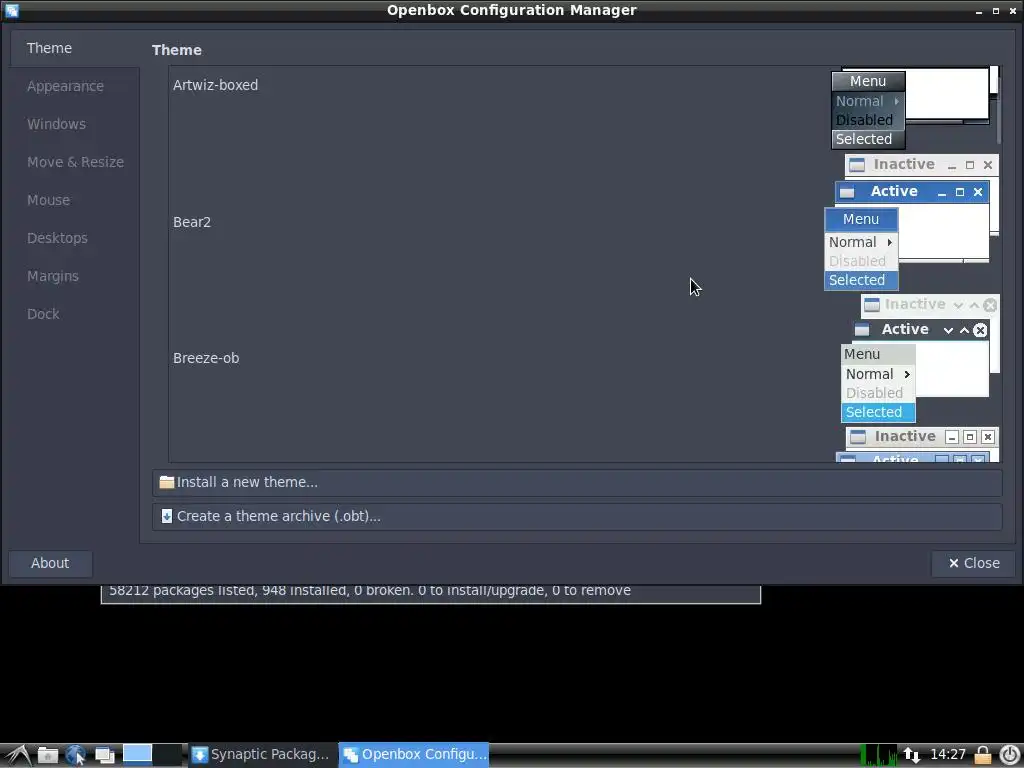Go to the Mouse settings tab
This screenshot has height=768, width=1024.
(48, 200)
